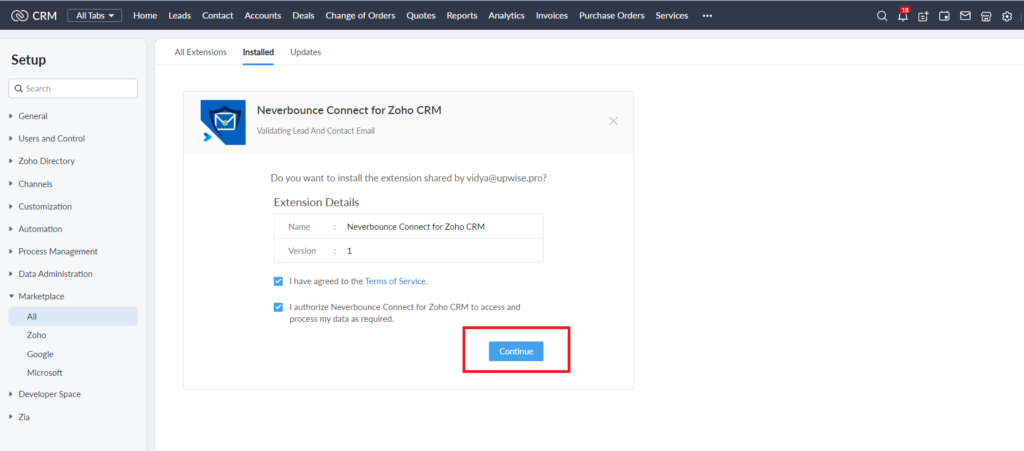1024x451 pixels.
Task: Switch to the Updates tab
Action: coord(306,52)
